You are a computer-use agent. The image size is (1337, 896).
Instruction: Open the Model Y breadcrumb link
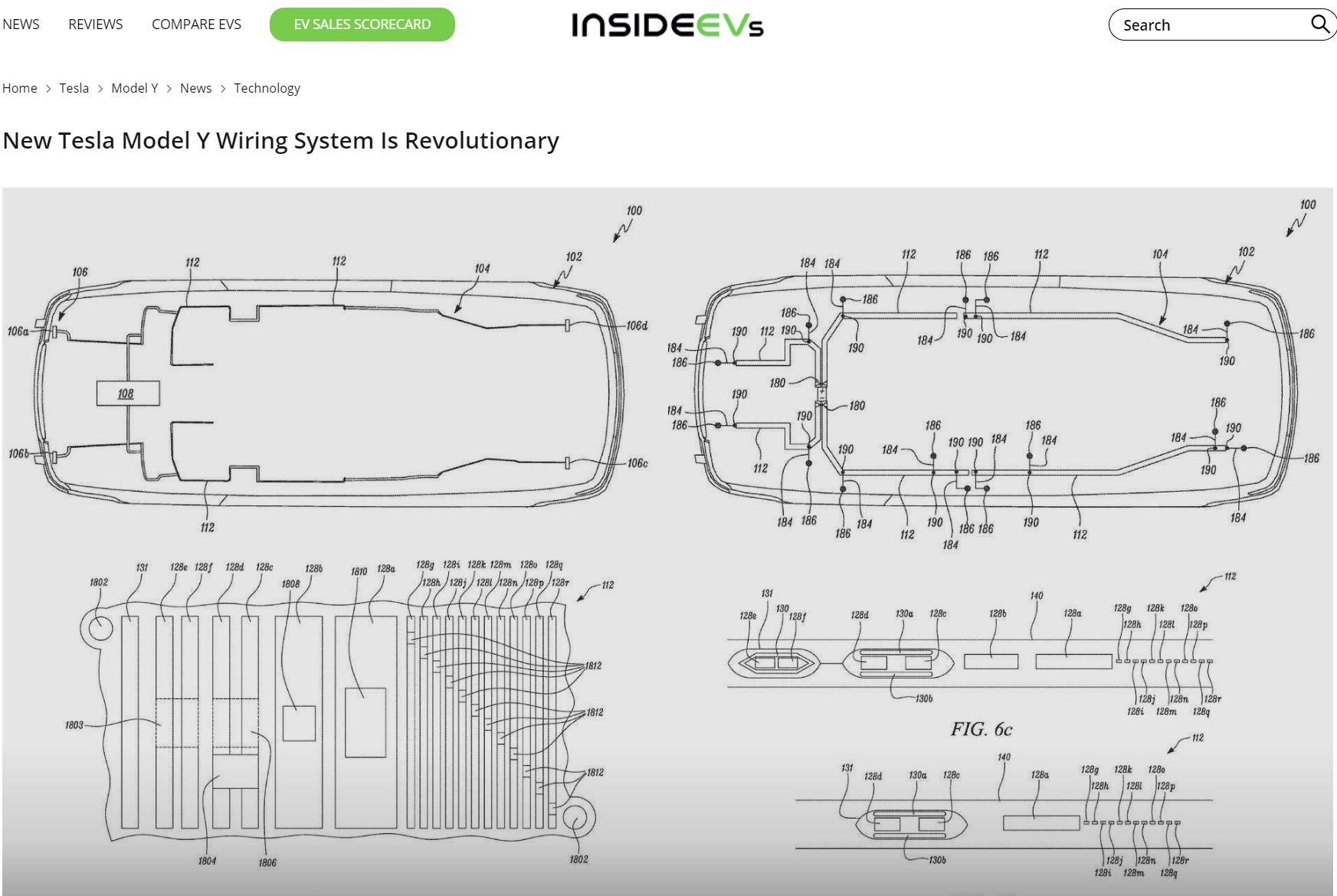tap(135, 88)
